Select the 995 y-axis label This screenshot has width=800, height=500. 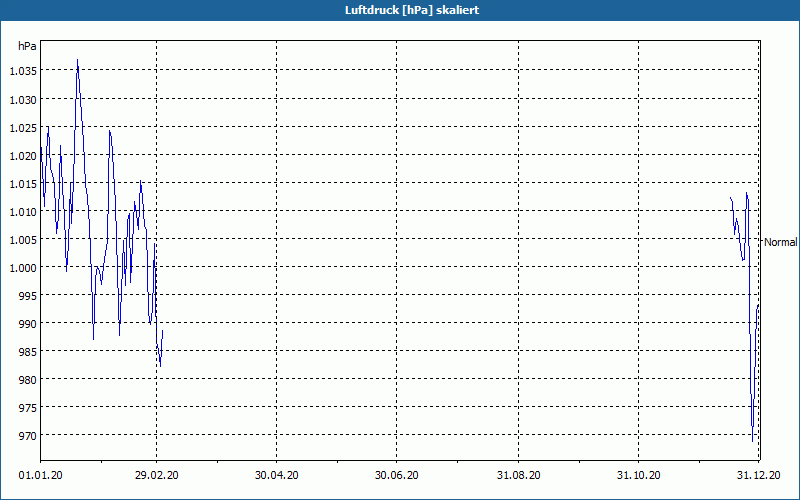pos(28,295)
